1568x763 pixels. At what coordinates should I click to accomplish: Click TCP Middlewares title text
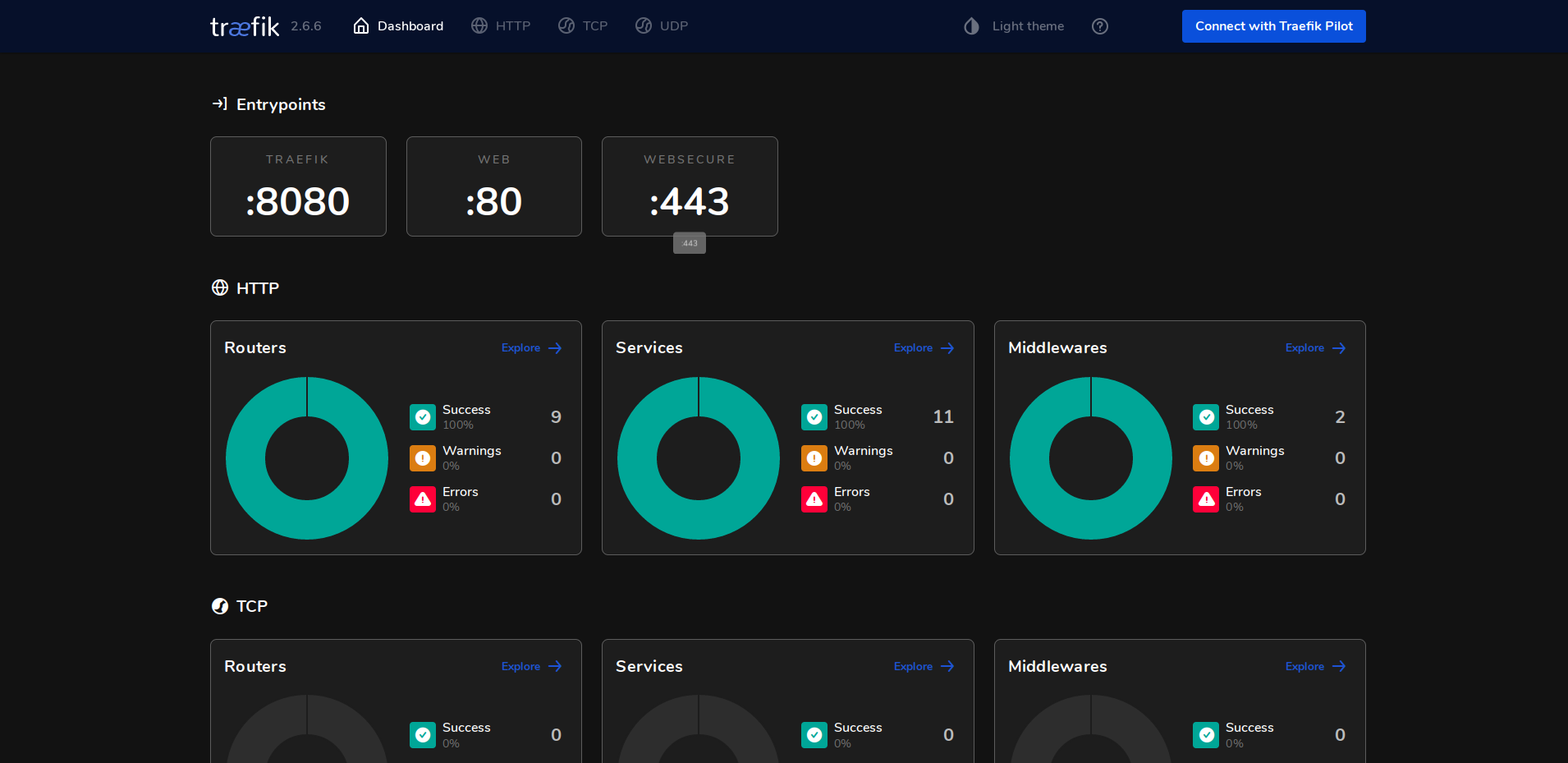click(x=1057, y=666)
